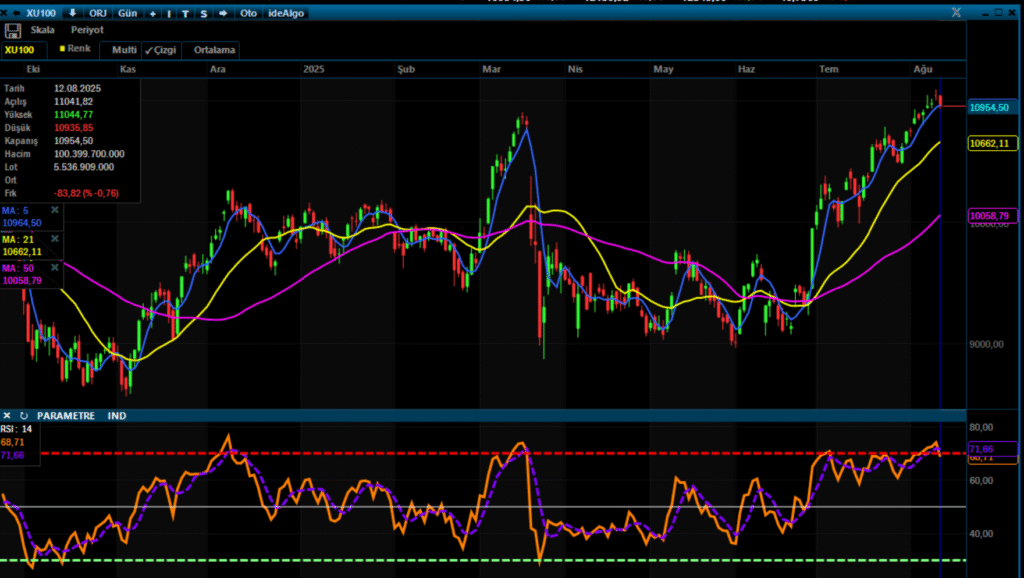
Task: Remove the MA 5 indicator with its X
Action: click(x=54, y=210)
